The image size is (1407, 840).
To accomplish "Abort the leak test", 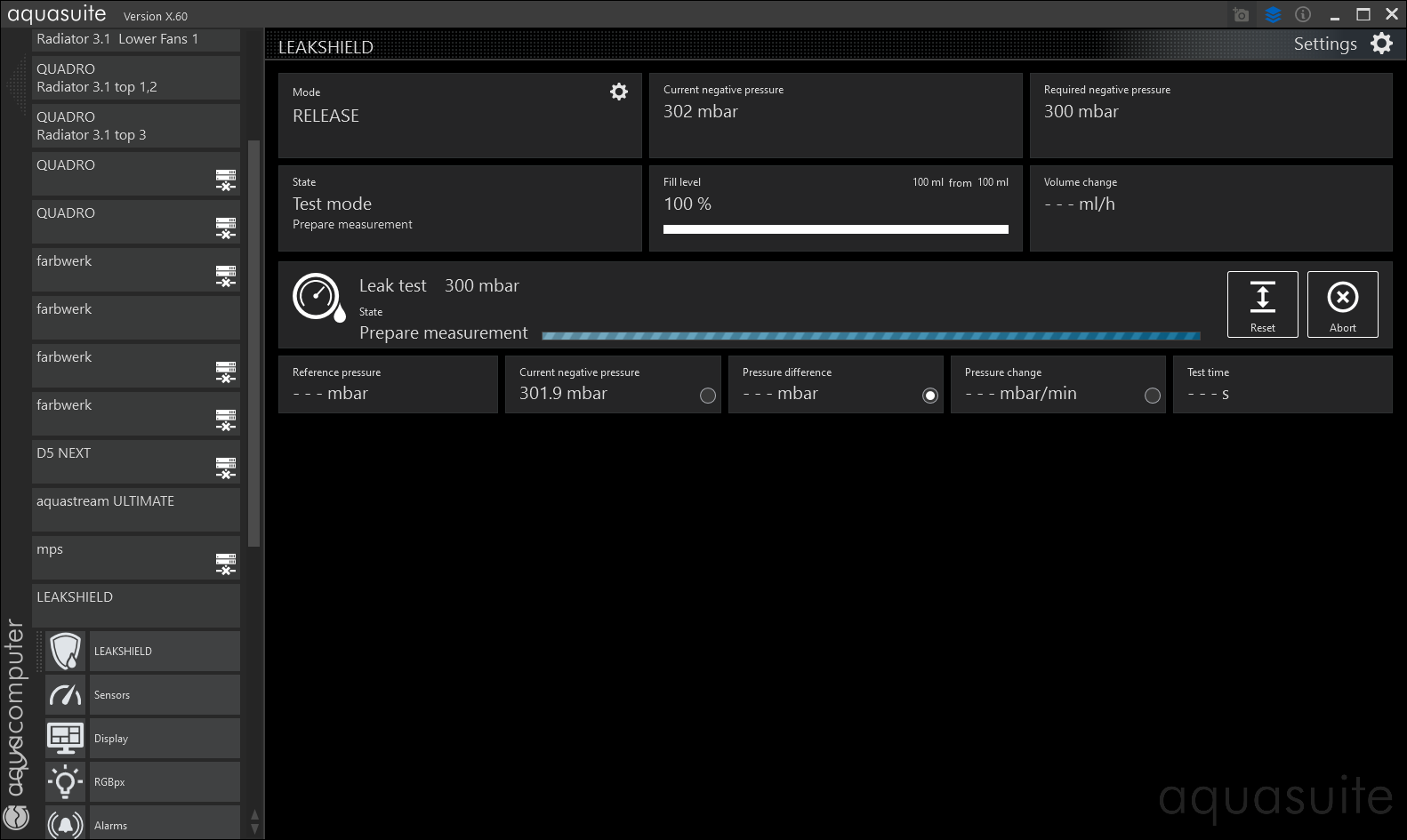I will point(1343,304).
